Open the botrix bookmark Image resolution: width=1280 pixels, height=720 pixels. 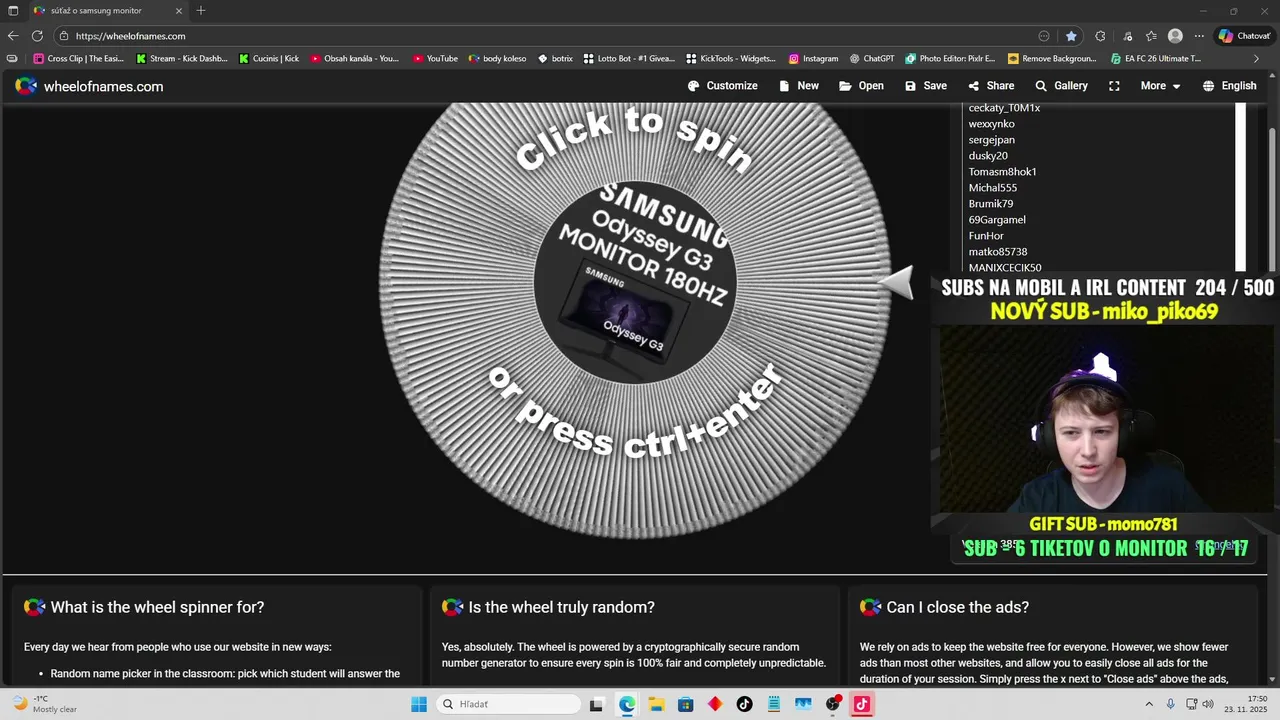coord(555,59)
